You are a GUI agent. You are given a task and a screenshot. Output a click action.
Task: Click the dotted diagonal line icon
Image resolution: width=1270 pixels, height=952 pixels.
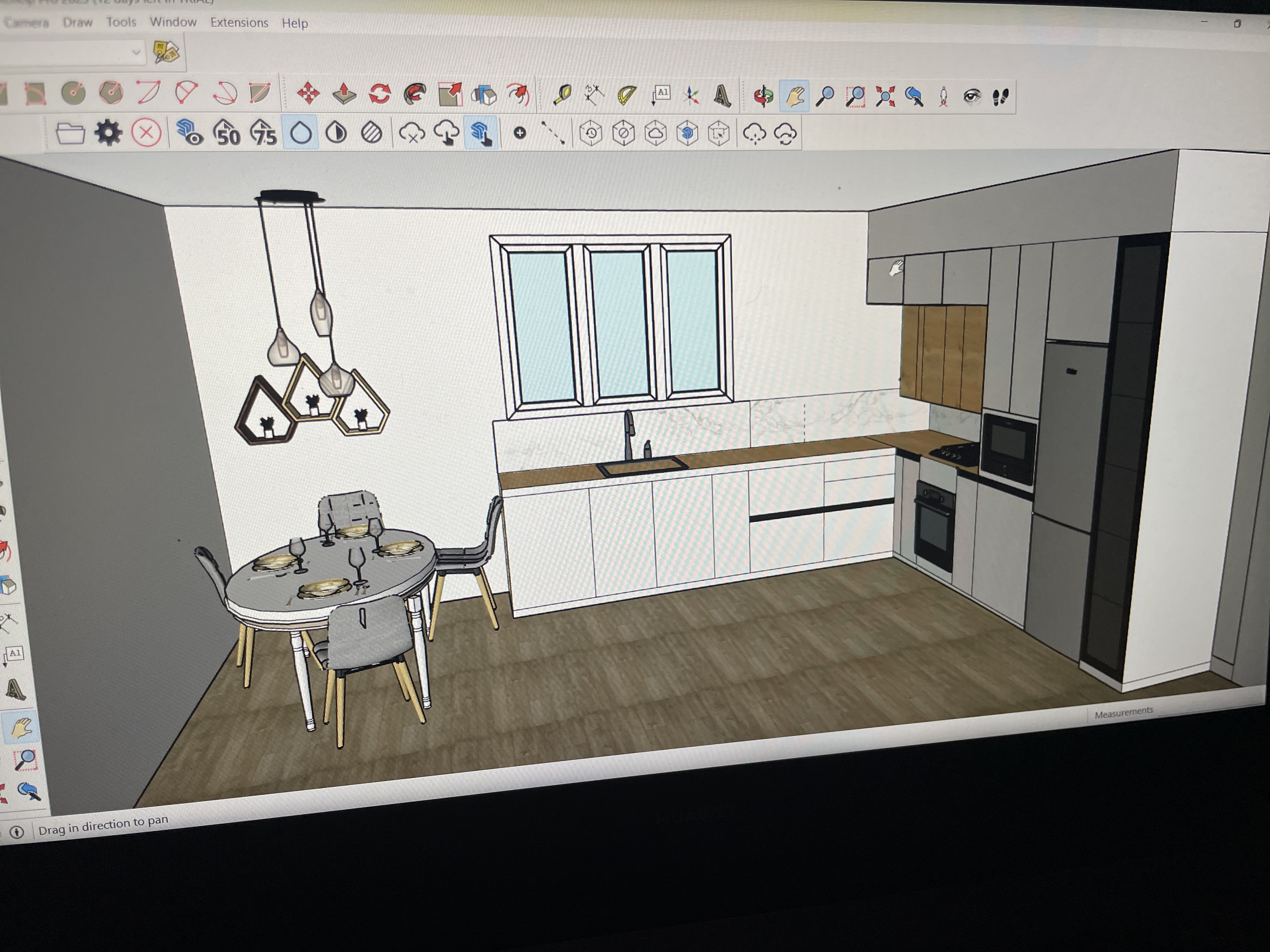[552, 133]
